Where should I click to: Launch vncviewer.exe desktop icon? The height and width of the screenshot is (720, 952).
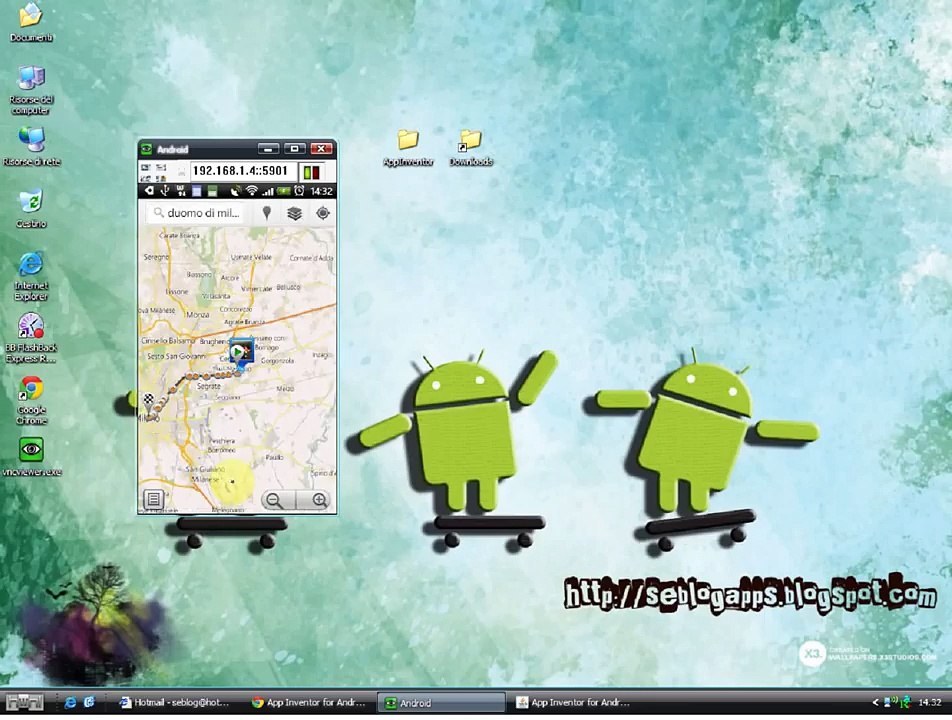click(x=32, y=457)
